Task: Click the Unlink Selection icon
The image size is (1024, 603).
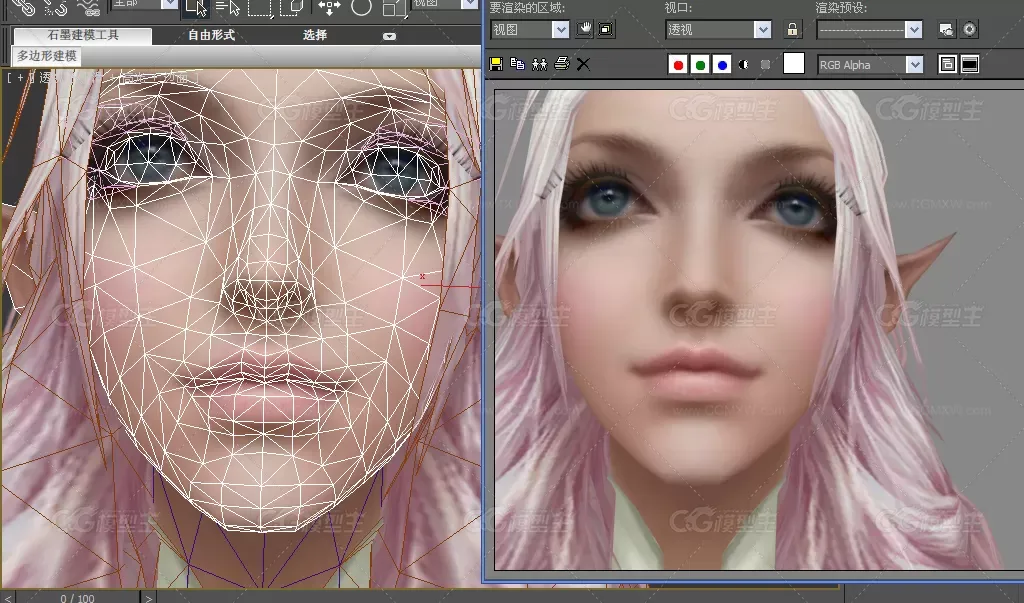Action: coord(54,7)
